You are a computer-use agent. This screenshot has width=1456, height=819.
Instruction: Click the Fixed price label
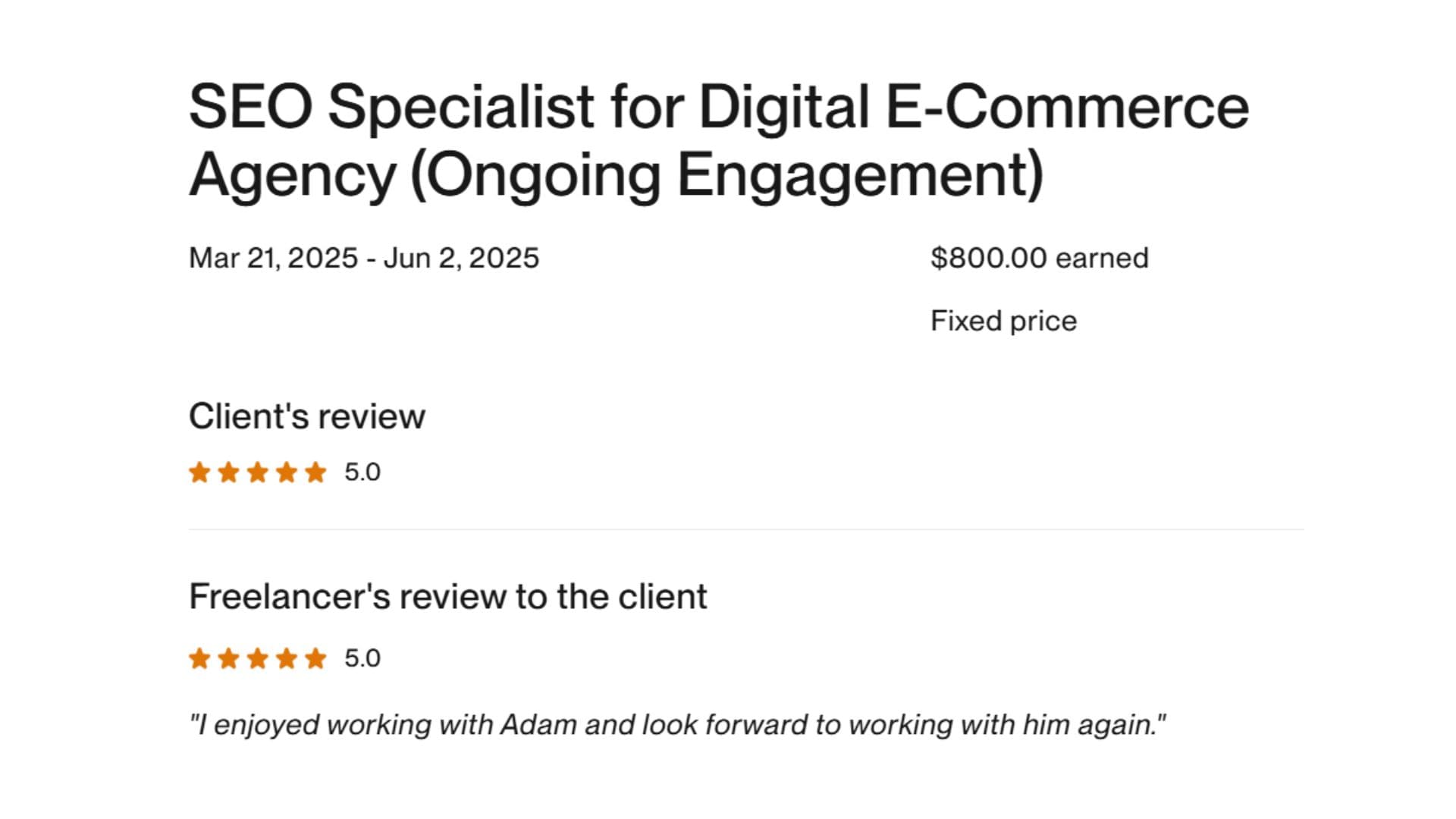click(x=1003, y=321)
